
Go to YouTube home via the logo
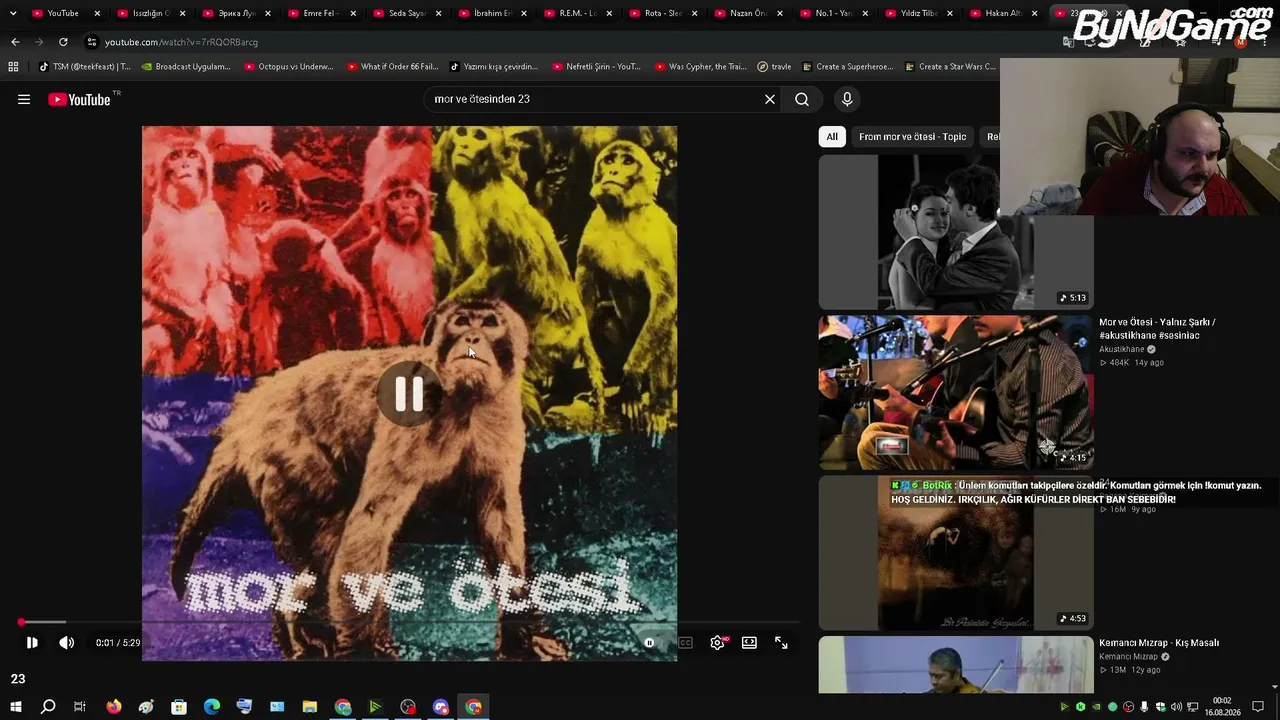(x=79, y=99)
